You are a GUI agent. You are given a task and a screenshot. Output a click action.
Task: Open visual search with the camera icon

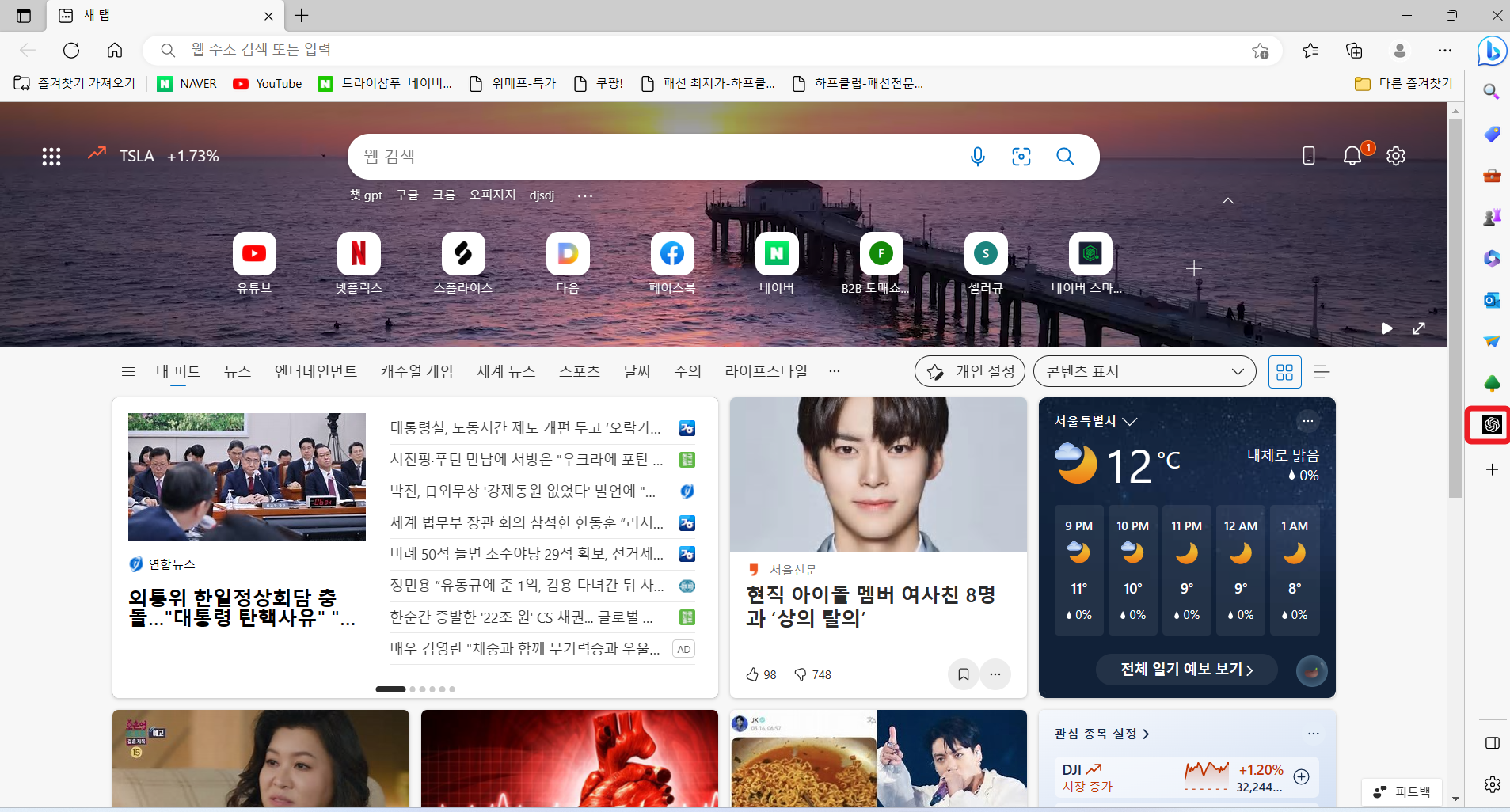(1021, 156)
